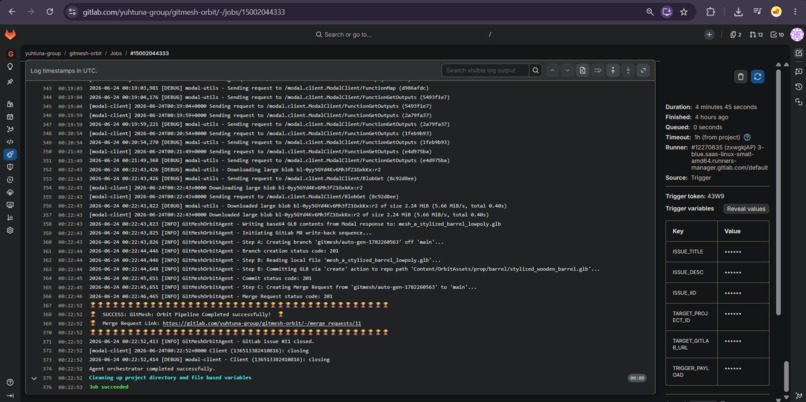The image size is (806, 402).
Task: Open merge requests counter showing 12
Action: pyautogui.click(x=756, y=34)
